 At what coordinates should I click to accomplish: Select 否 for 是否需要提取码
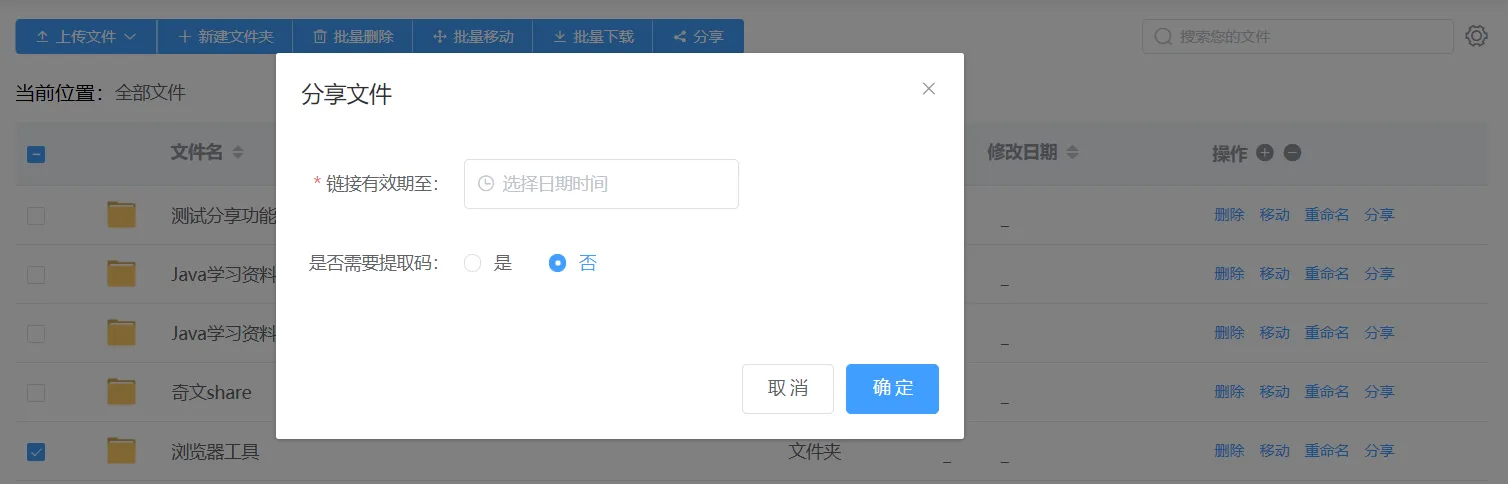573,264
